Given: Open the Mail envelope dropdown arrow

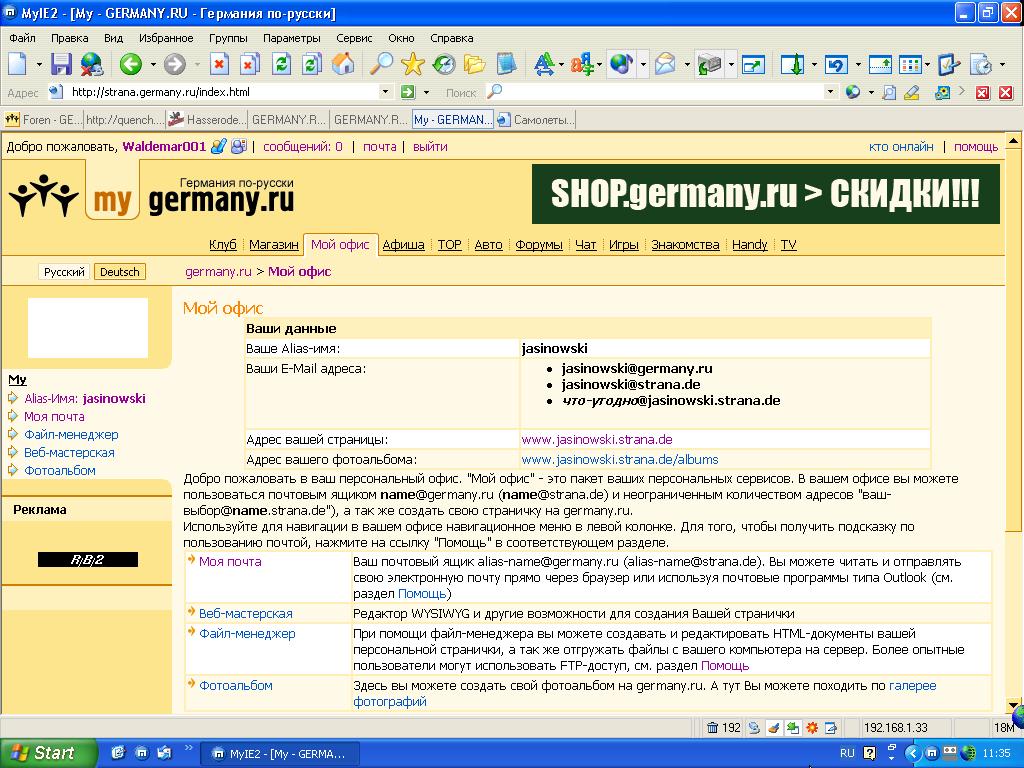Looking at the screenshot, I should click(686, 64).
